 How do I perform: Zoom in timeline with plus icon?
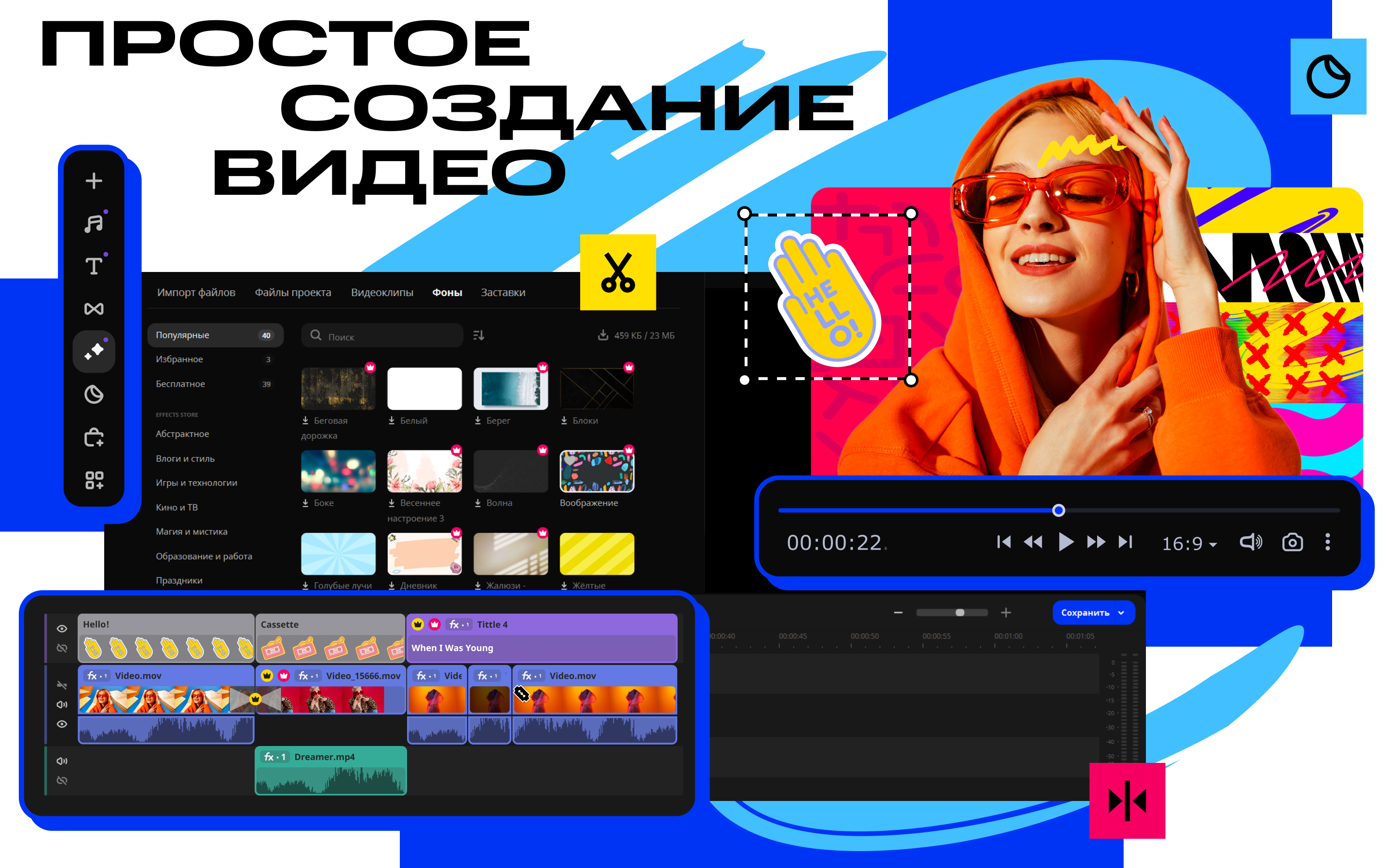pos(1006,612)
